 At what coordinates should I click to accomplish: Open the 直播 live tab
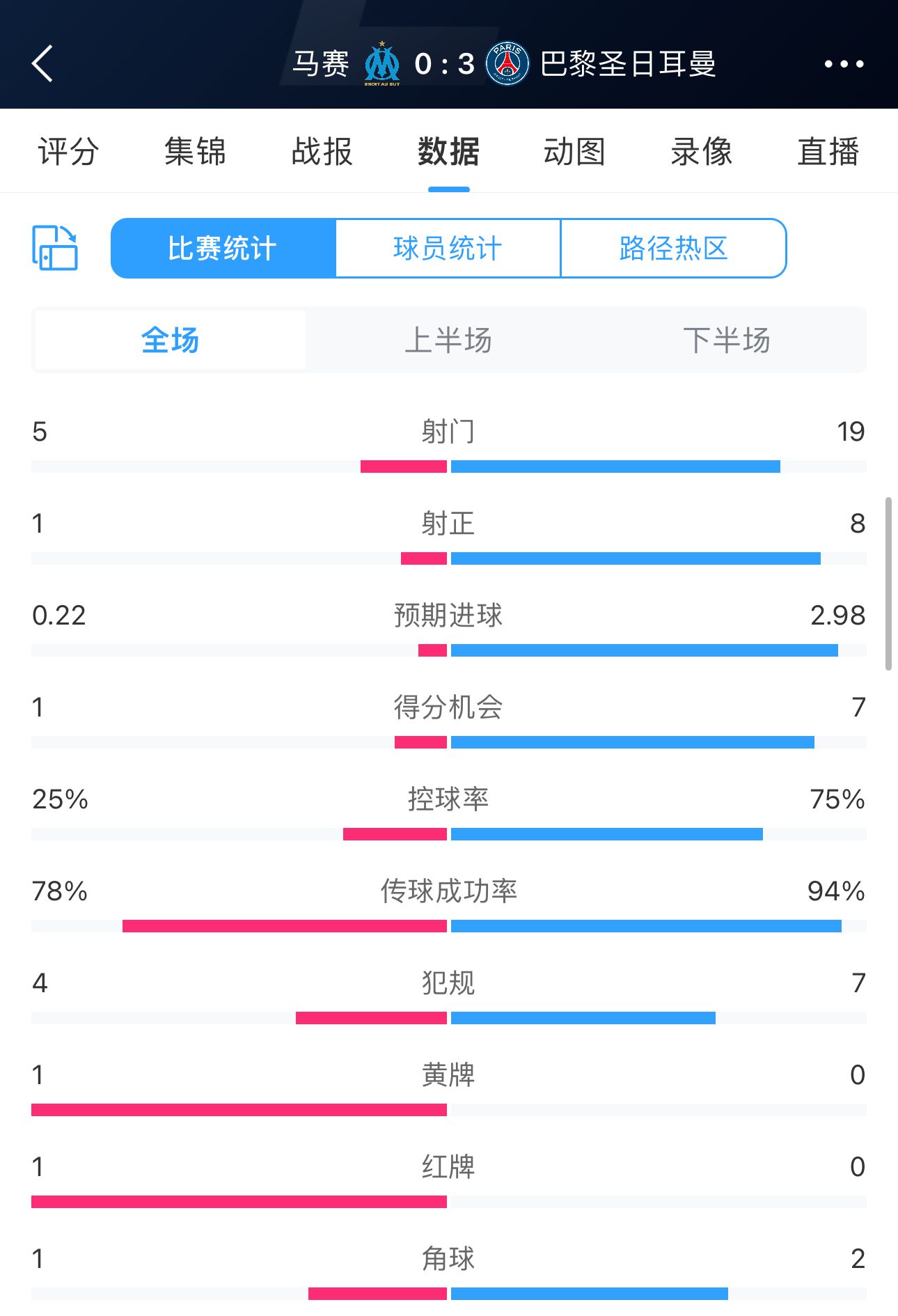pos(828,151)
